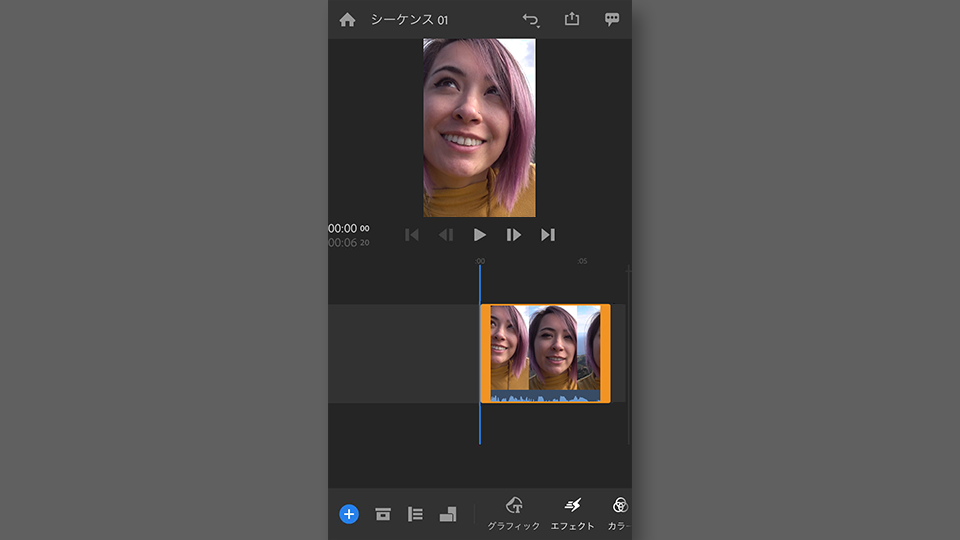Grab the clip's right orange trim handle

pos(605,353)
